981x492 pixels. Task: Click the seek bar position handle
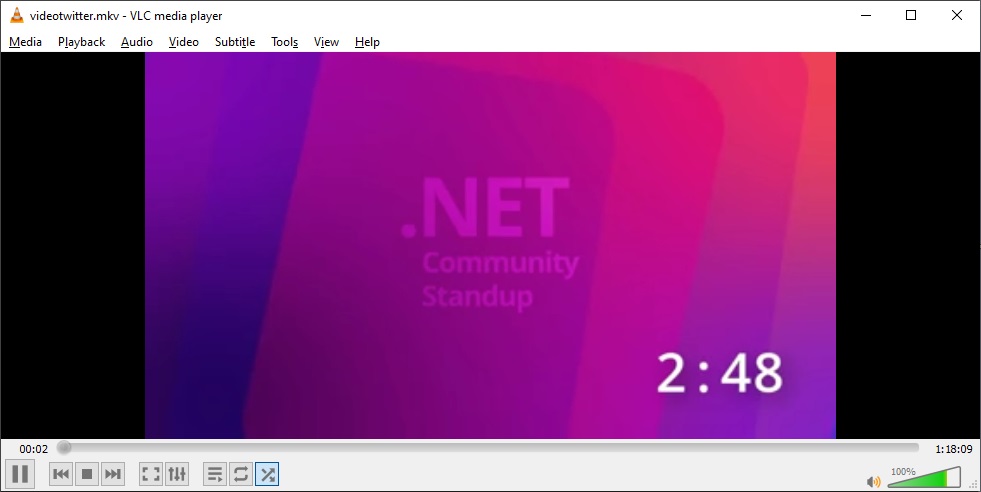tap(64, 448)
